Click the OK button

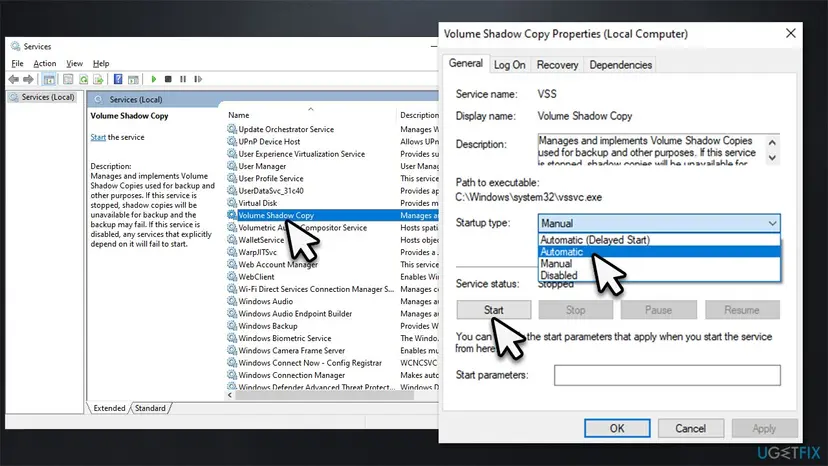click(617, 428)
